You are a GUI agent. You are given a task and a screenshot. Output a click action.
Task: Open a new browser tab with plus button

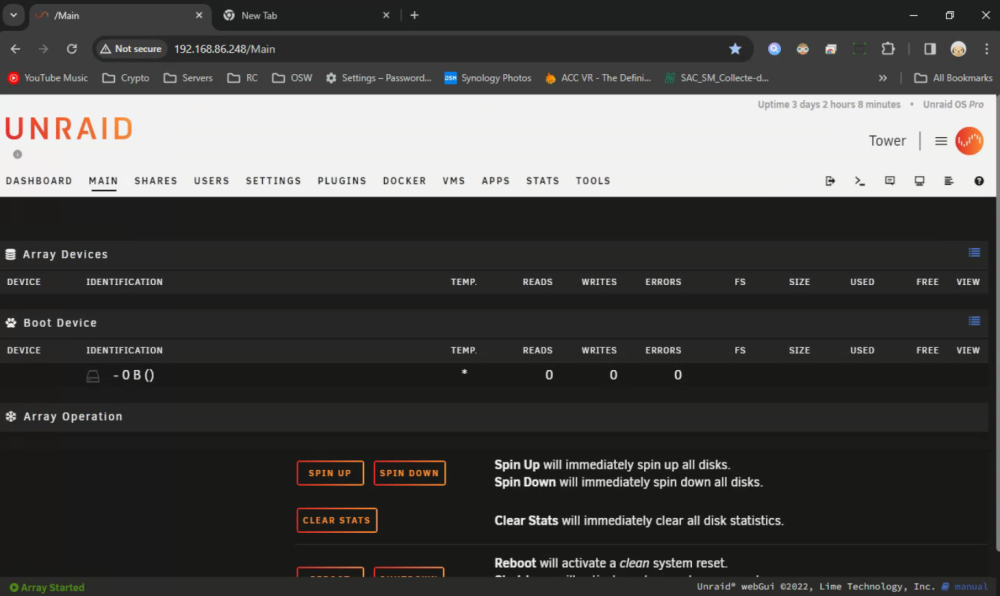pyautogui.click(x=415, y=15)
